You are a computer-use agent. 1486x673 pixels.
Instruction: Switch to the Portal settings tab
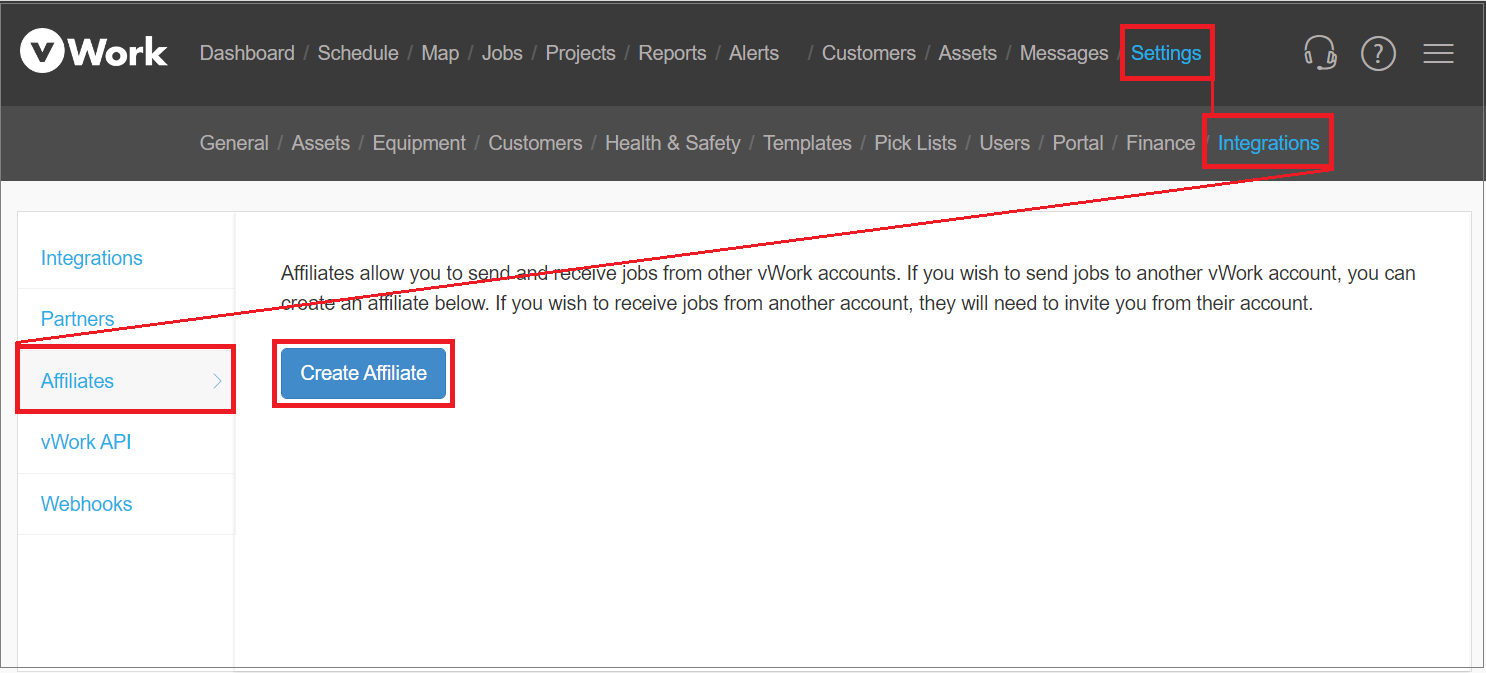pos(1078,143)
